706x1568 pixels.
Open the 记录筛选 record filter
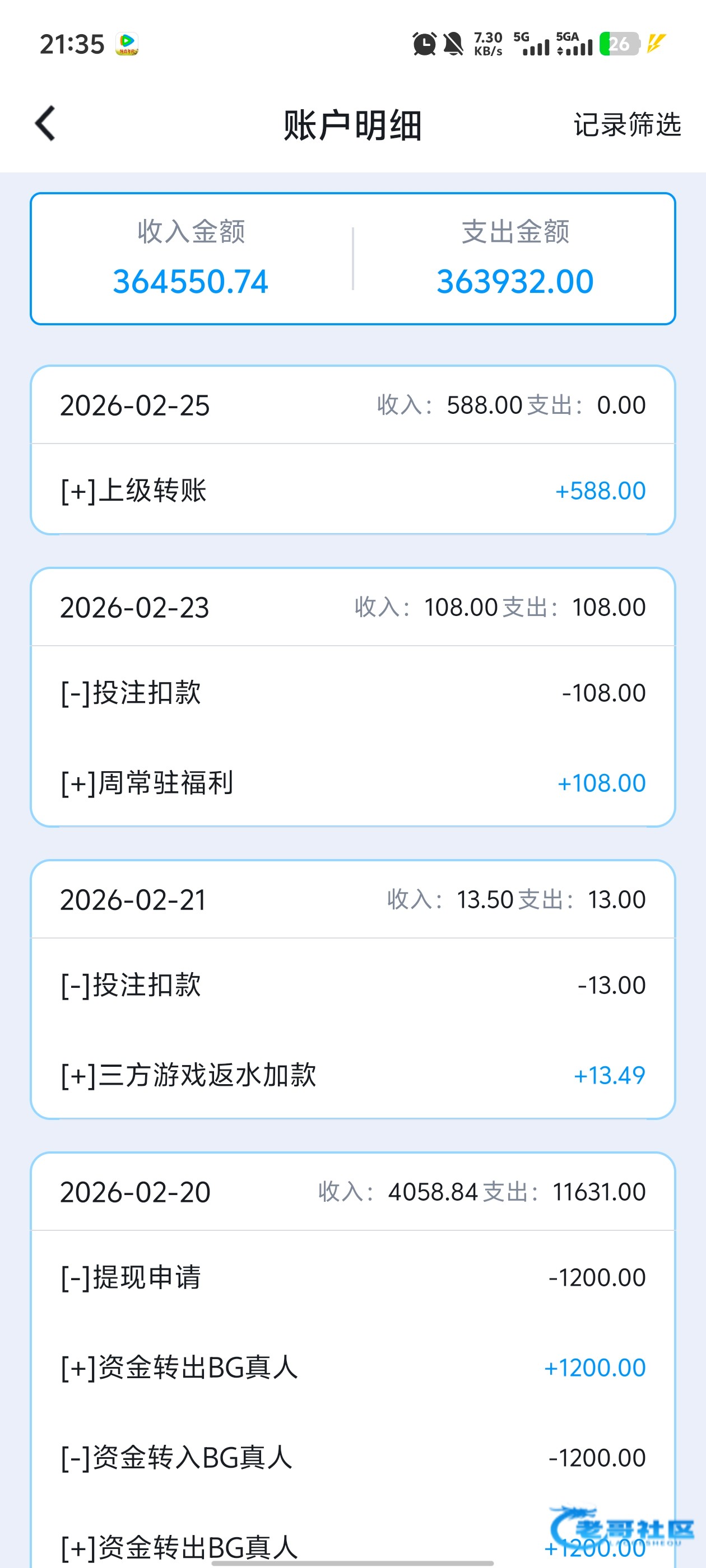(627, 125)
